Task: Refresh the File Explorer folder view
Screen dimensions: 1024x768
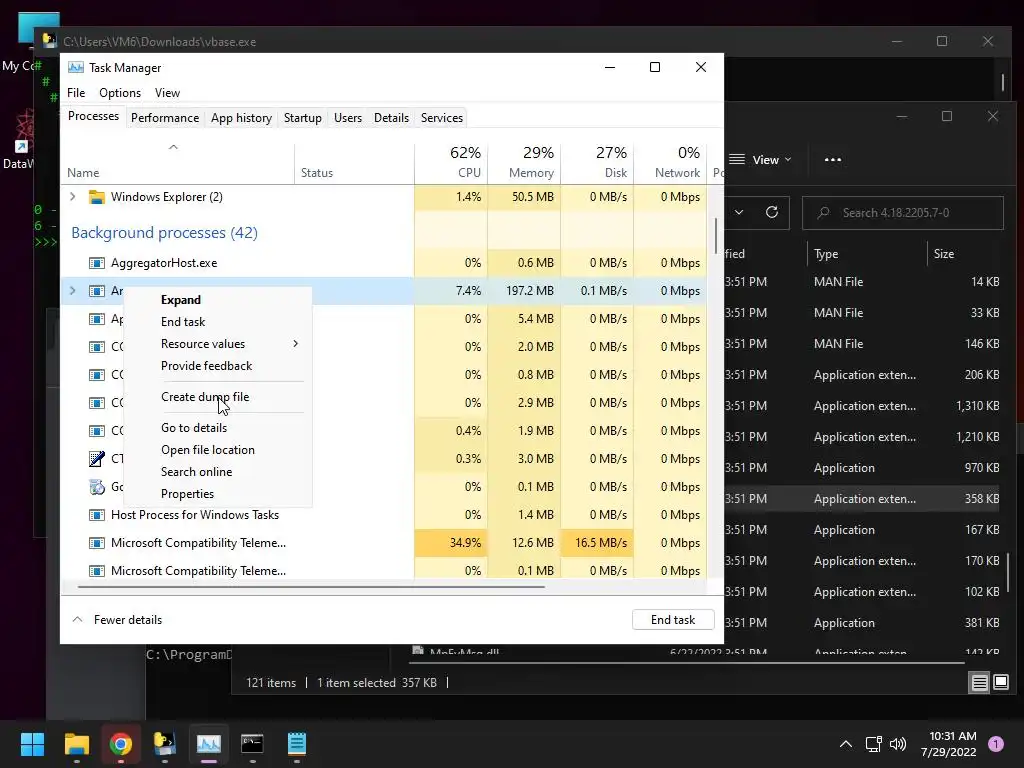Action: pos(772,212)
